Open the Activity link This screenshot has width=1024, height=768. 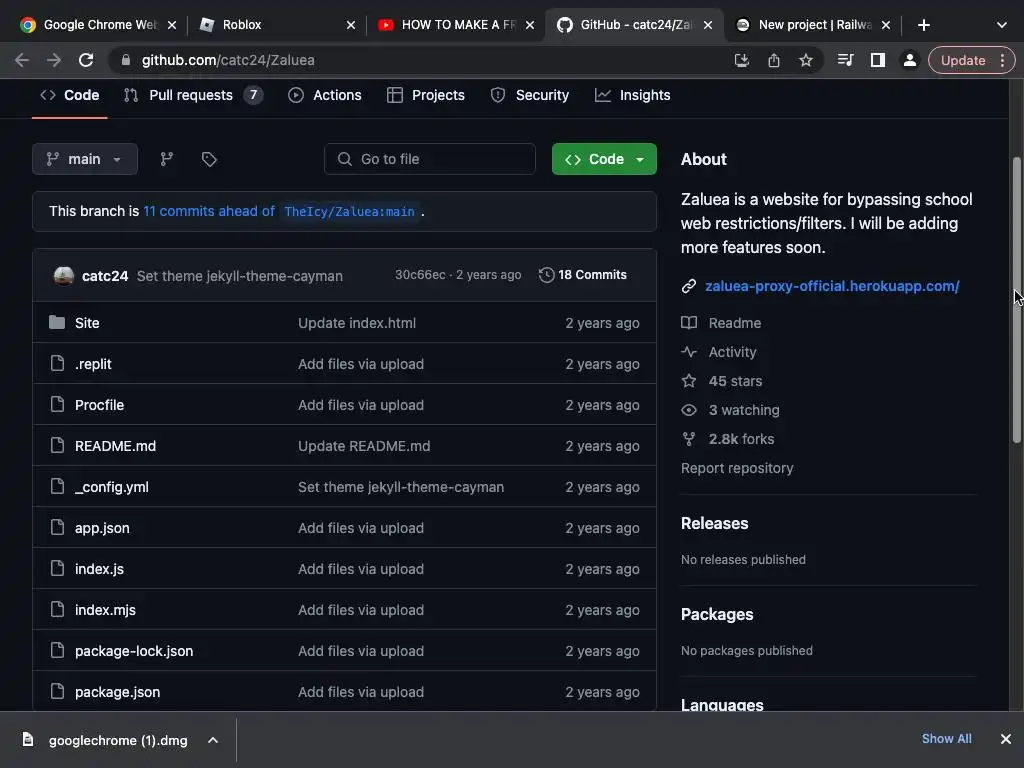tap(719, 352)
